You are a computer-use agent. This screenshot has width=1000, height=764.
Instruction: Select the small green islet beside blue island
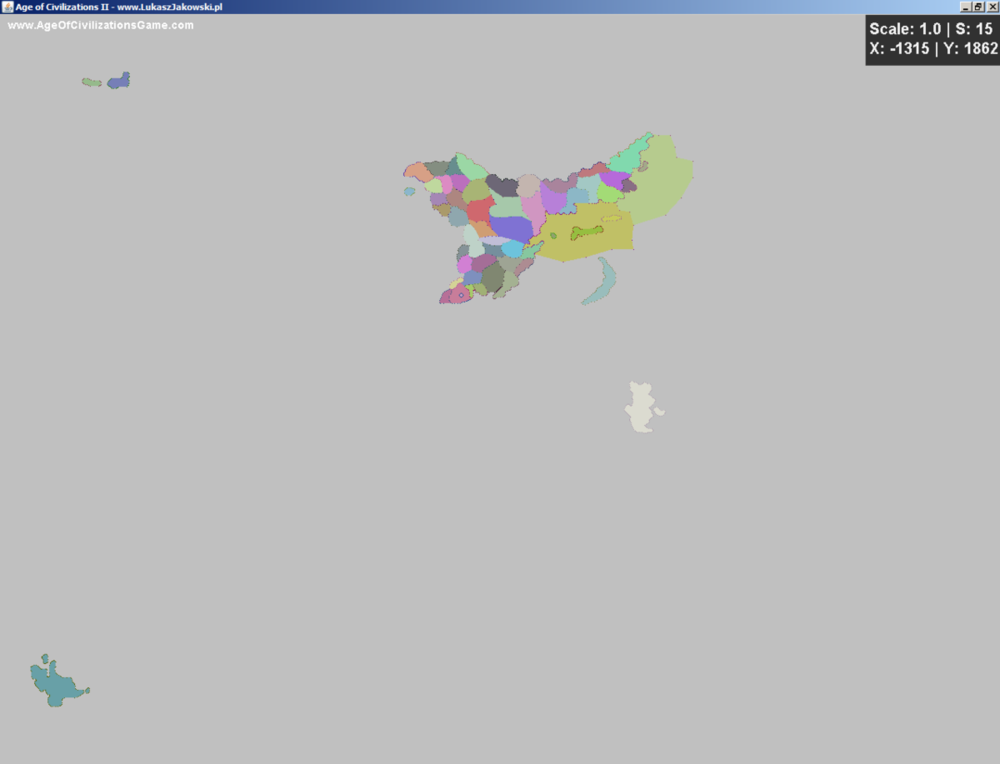(x=92, y=82)
